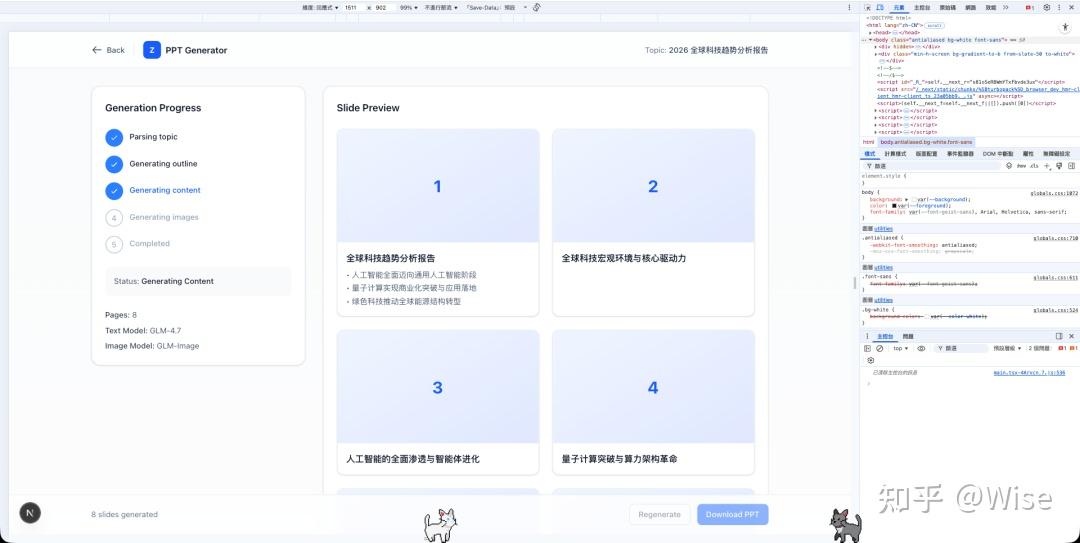
Task: Toggle :hov element state panel
Action: pyautogui.click(x=1021, y=166)
